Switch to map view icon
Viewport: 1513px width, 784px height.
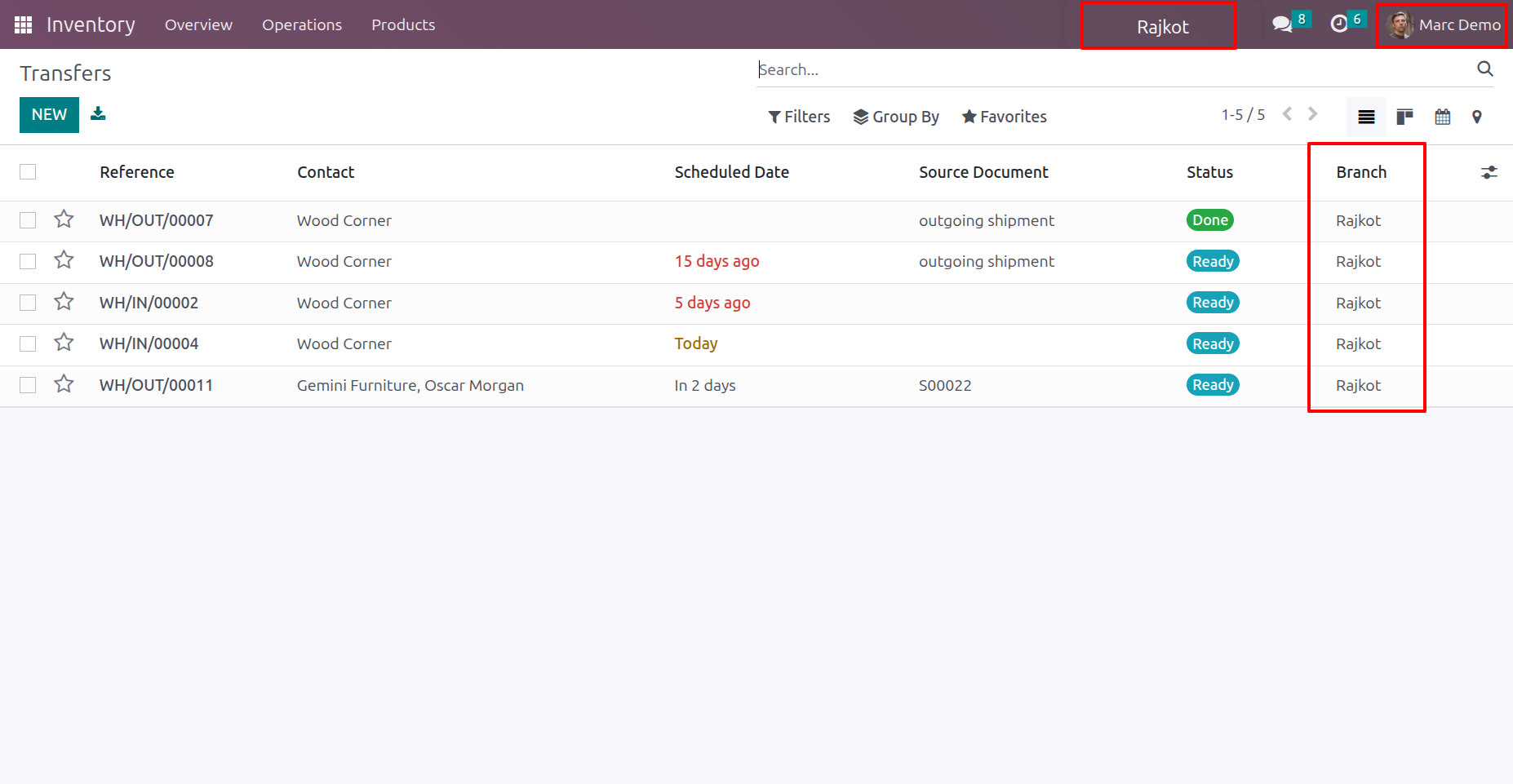coord(1477,117)
